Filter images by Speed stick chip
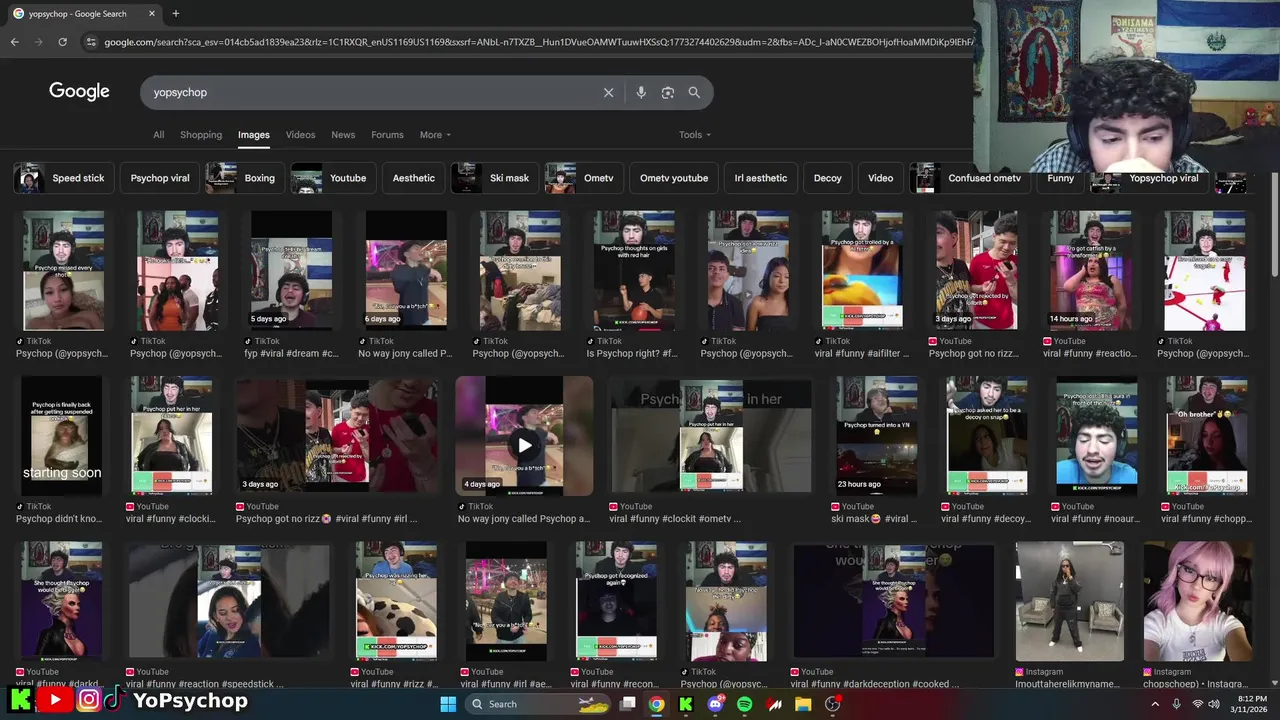Image resolution: width=1280 pixels, height=720 pixels. point(63,178)
